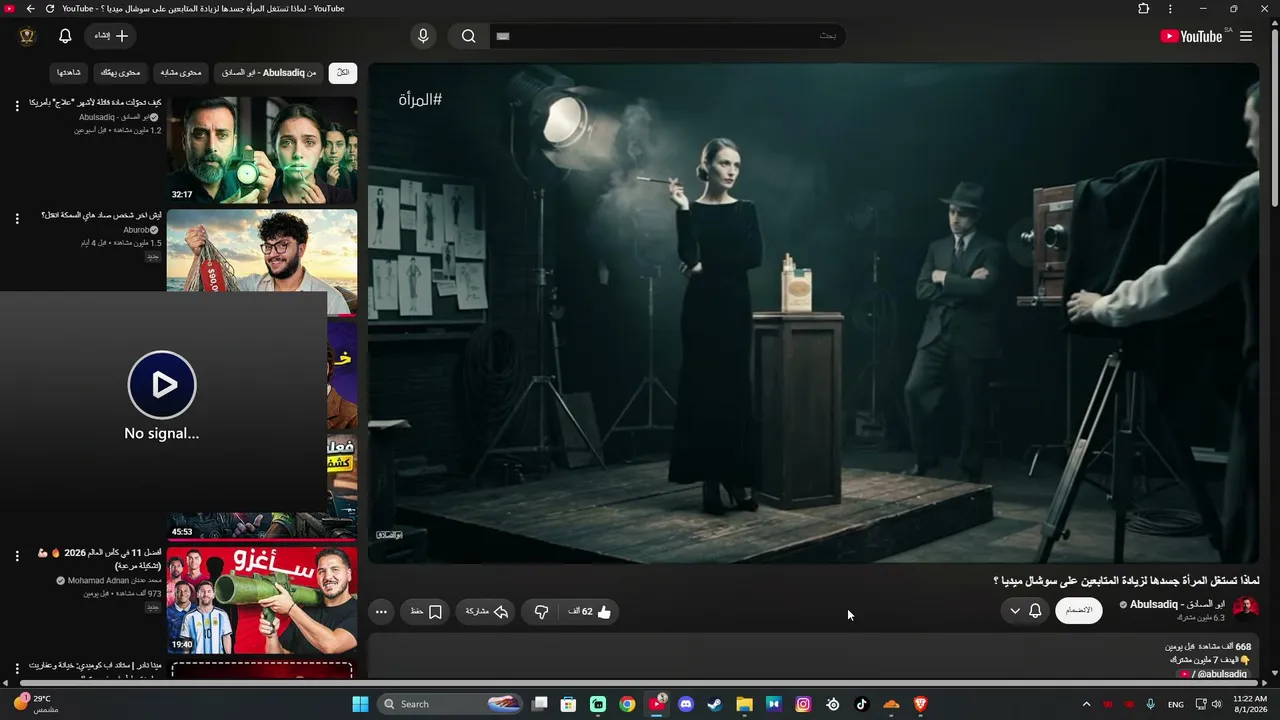Open the 32:17 recommended video thumbnail
Image resolution: width=1280 pixels, height=720 pixels.
pyautogui.click(x=262, y=150)
